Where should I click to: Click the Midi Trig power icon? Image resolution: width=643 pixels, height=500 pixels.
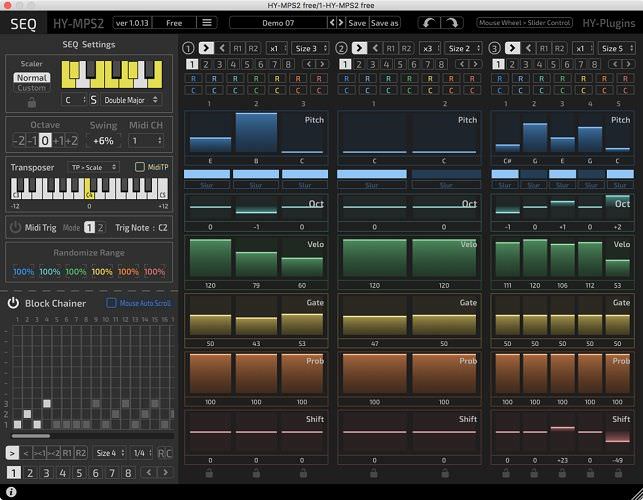[15, 227]
